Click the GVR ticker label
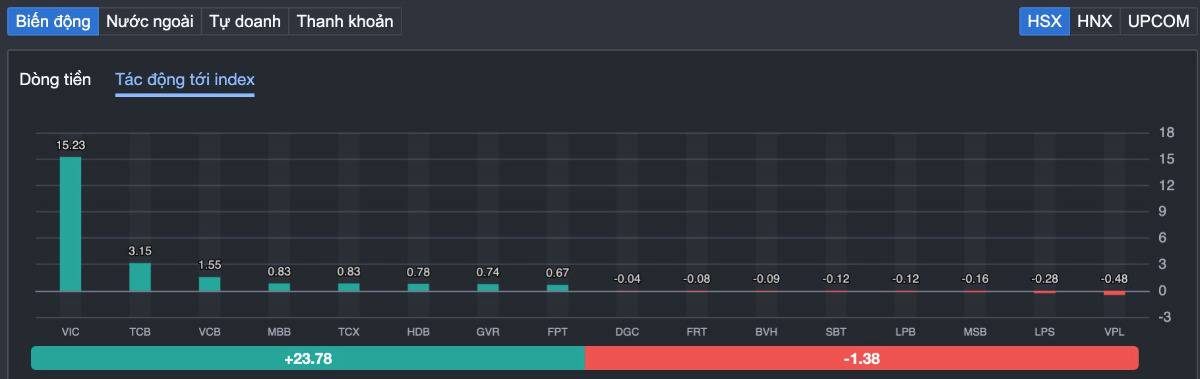The height and width of the screenshot is (379, 1200). pyautogui.click(x=487, y=331)
